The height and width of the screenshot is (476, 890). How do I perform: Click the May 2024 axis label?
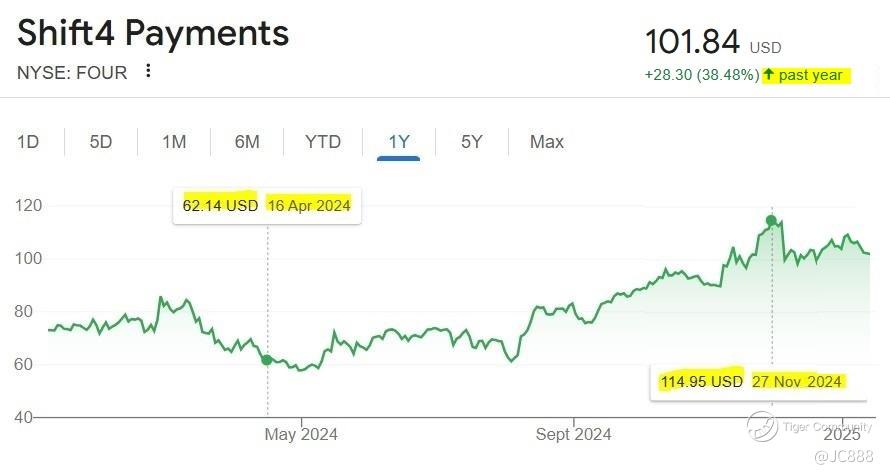pyautogui.click(x=301, y=435)
